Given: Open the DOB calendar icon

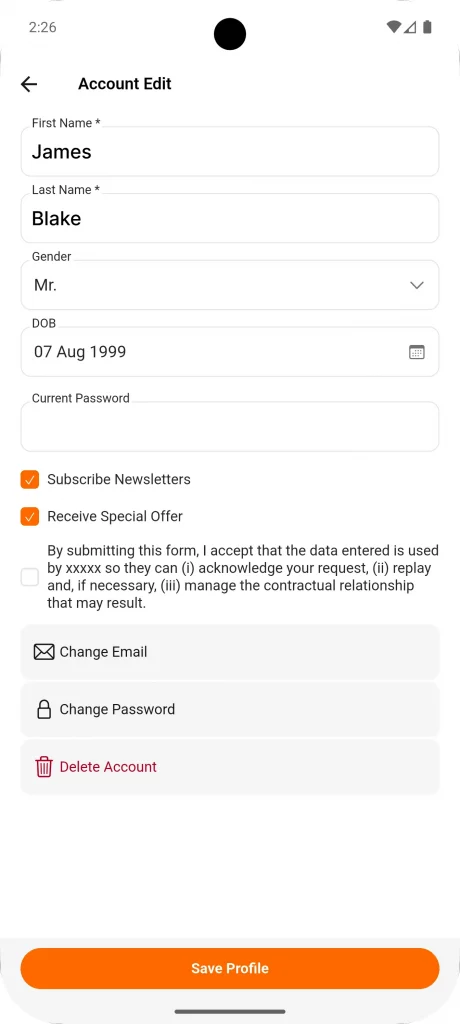Looking at the screenshot, I should [x=417, y=352].
